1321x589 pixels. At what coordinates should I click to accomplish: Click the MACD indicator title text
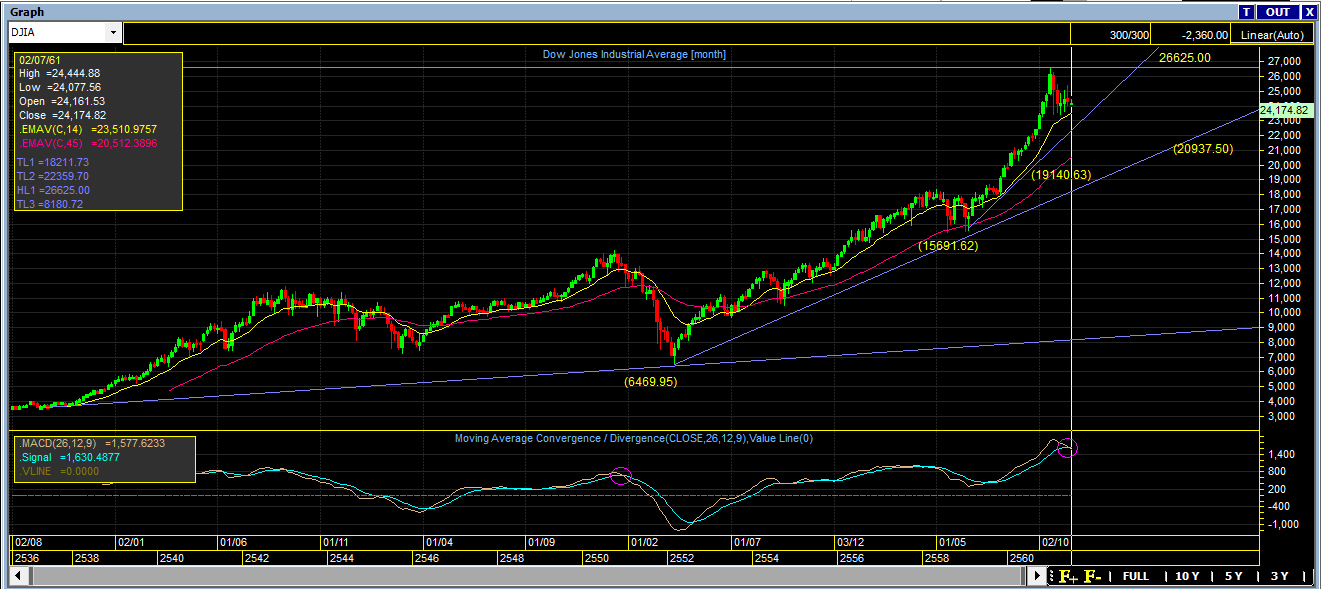634,438
